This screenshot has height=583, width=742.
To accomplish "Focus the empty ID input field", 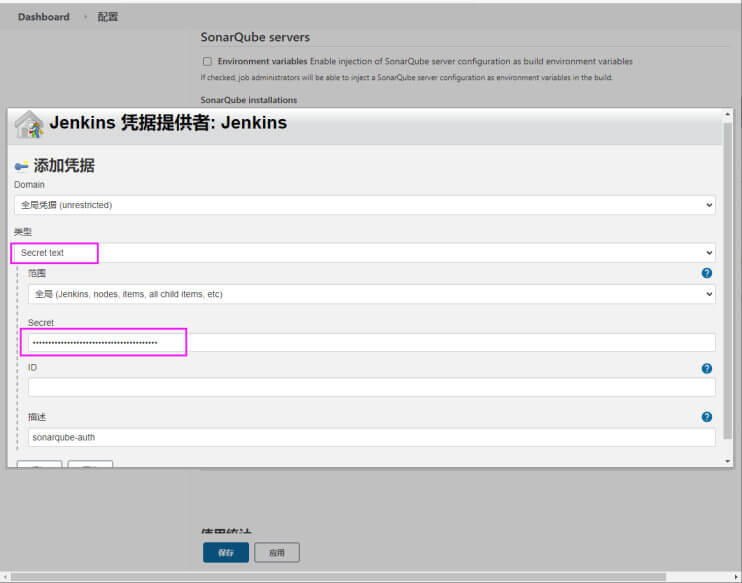I will 371,387.
